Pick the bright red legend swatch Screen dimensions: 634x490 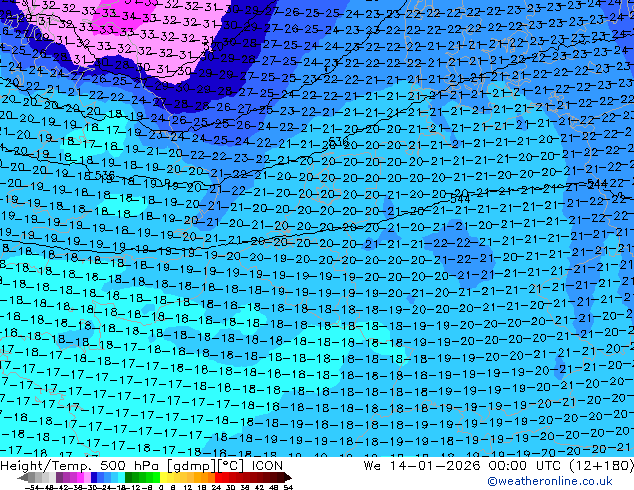218,478
